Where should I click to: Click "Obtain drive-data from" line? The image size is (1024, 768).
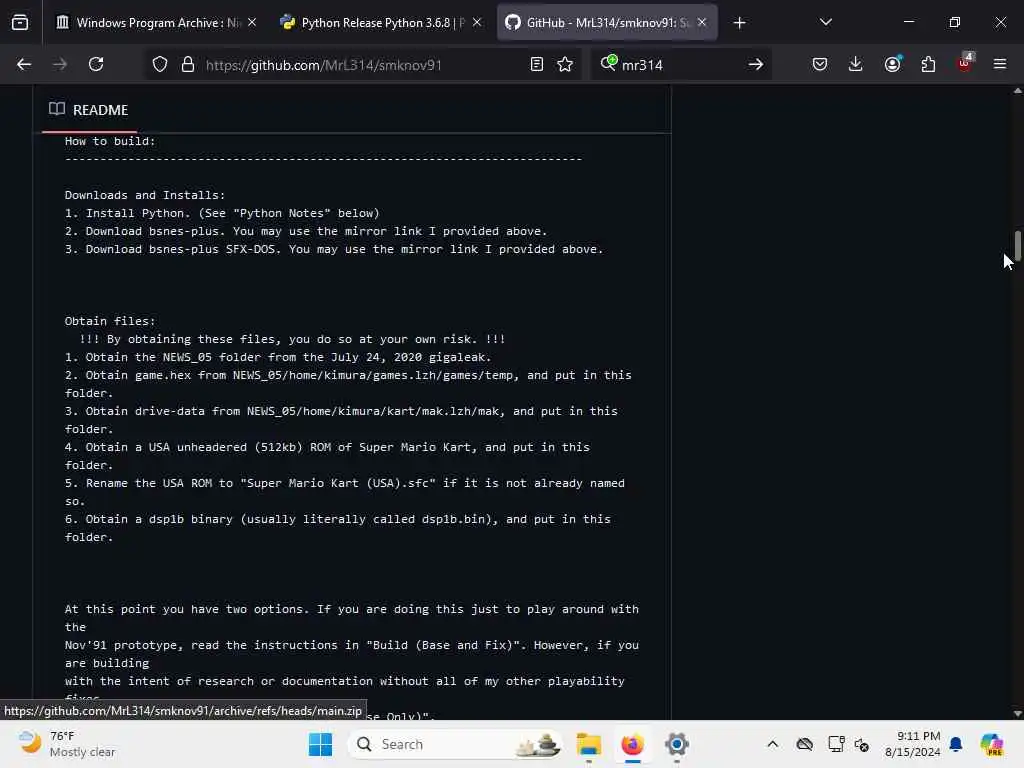[341, 420]
